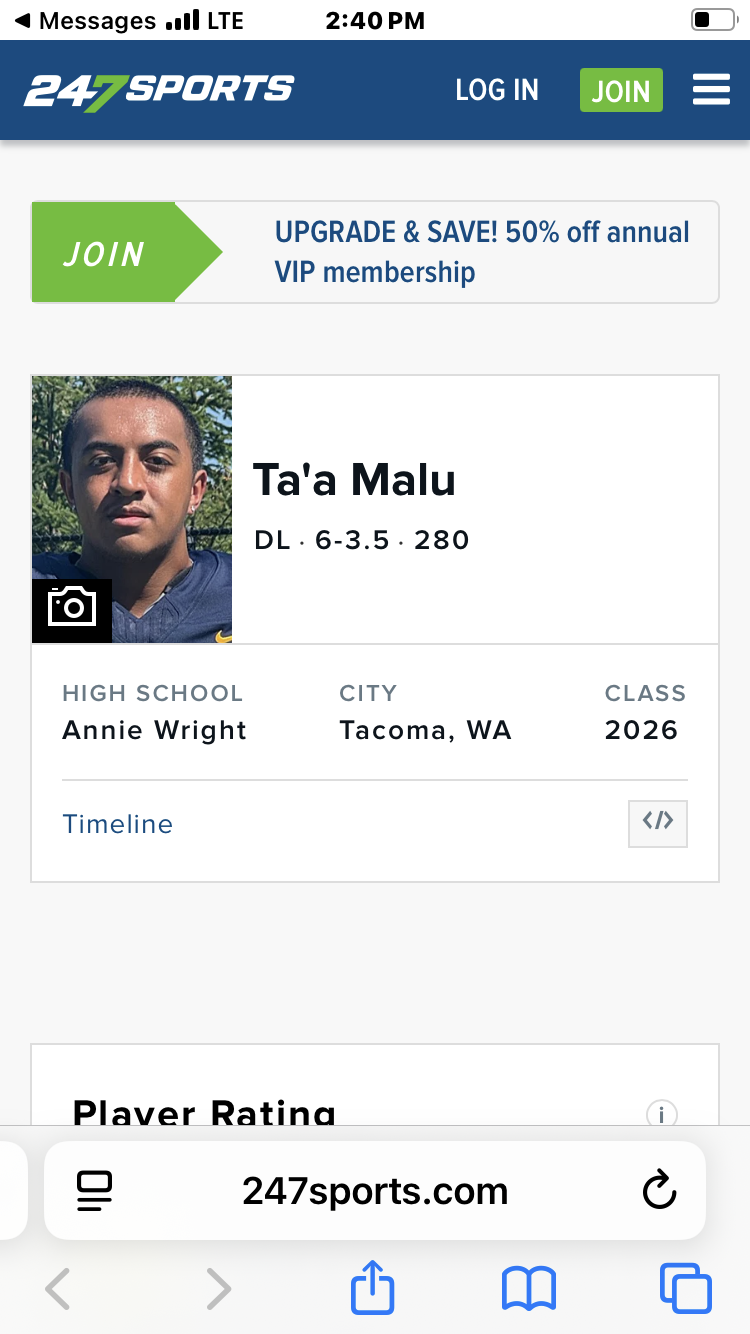Open Safari bookmarks

(x=529, y=1288)
